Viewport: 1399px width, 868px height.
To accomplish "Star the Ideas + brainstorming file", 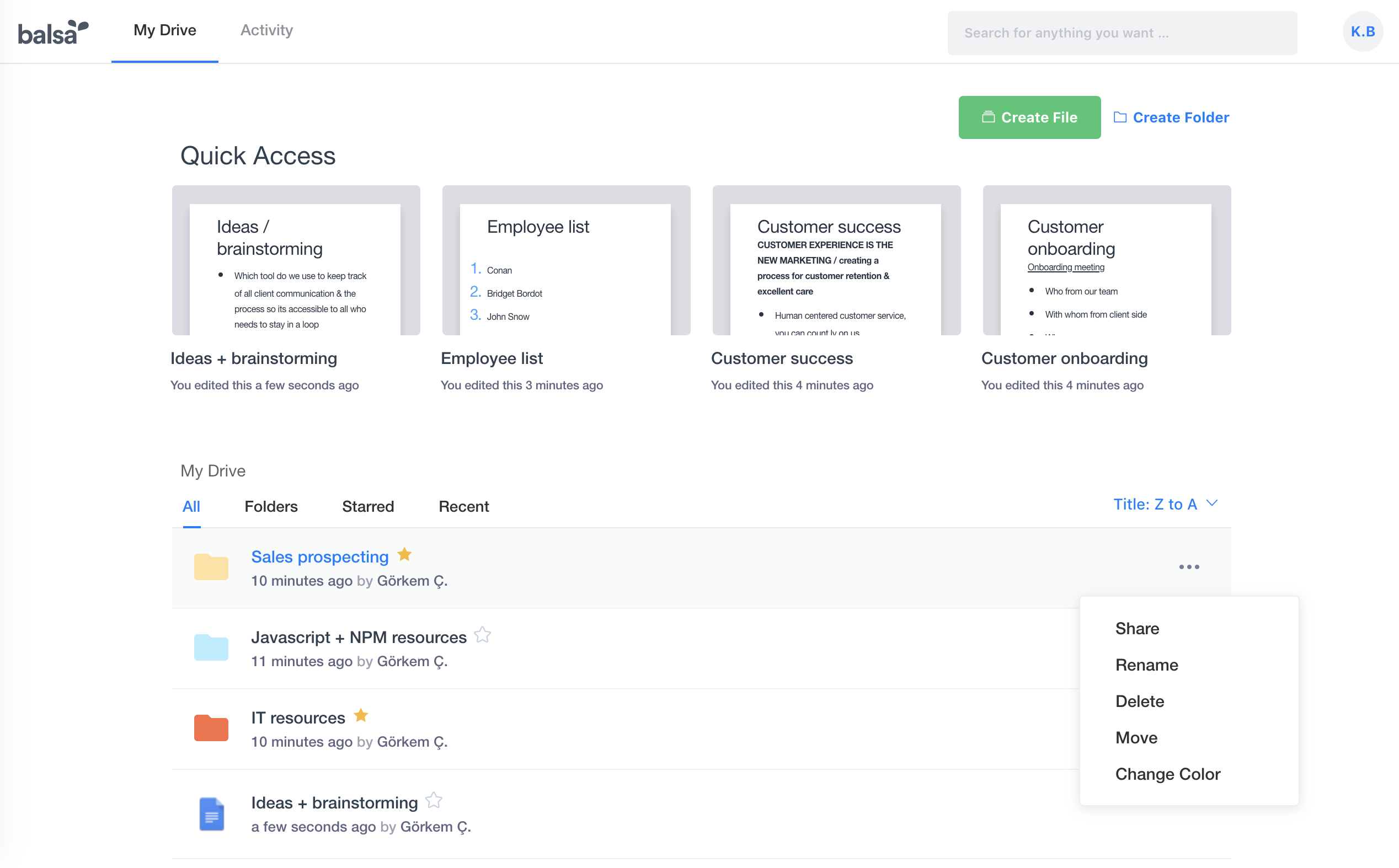I will [434, 800].
